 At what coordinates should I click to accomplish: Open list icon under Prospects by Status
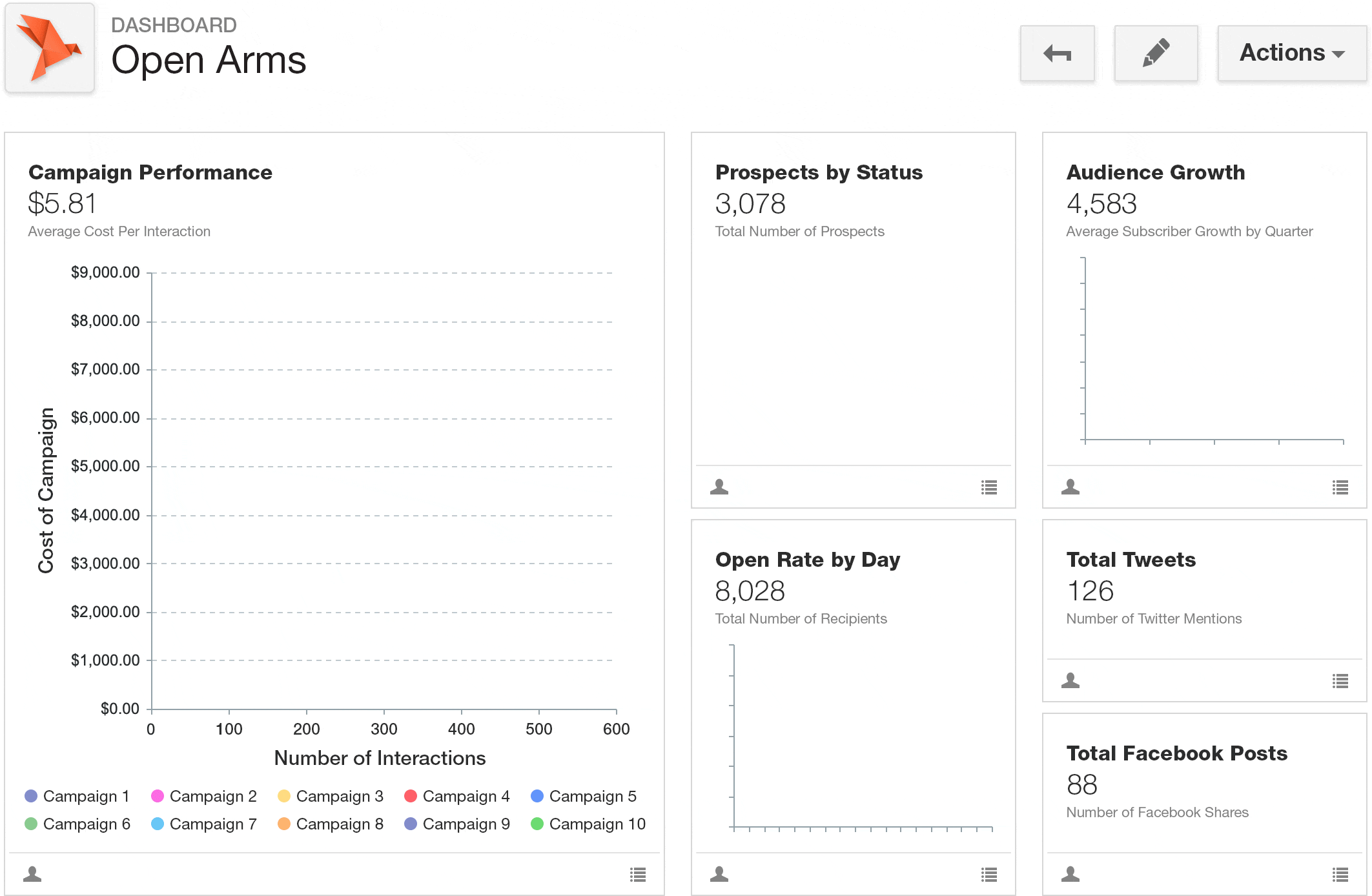(x=989, y=487)
